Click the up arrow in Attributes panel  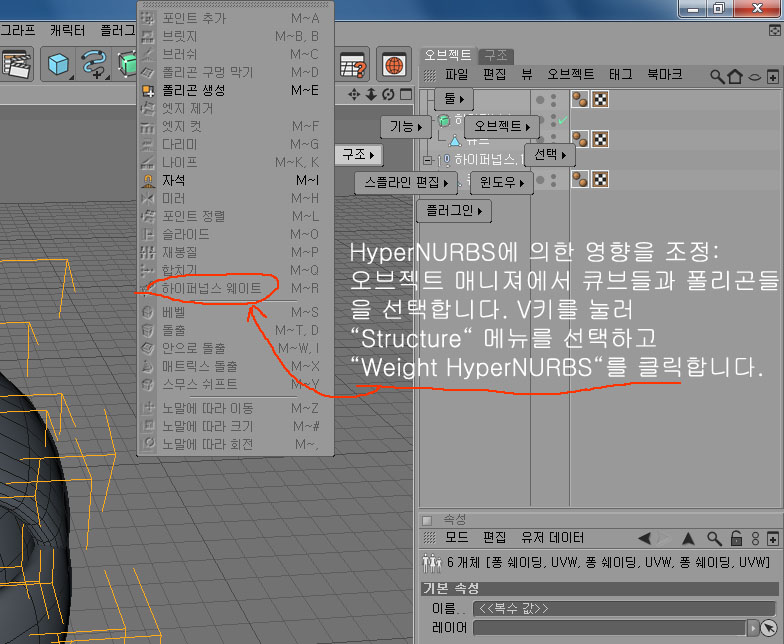click(688, 538)
